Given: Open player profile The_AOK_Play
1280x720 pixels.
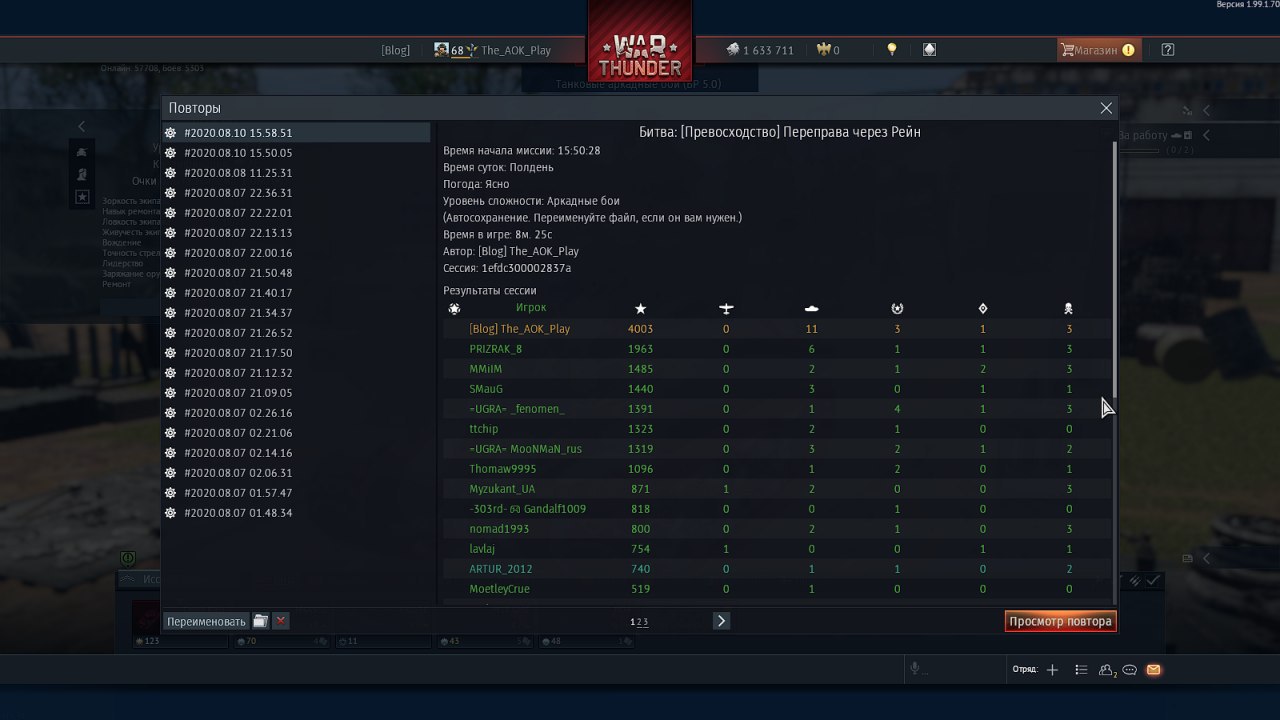Looking at the screenshot, I should click(515, 50).
